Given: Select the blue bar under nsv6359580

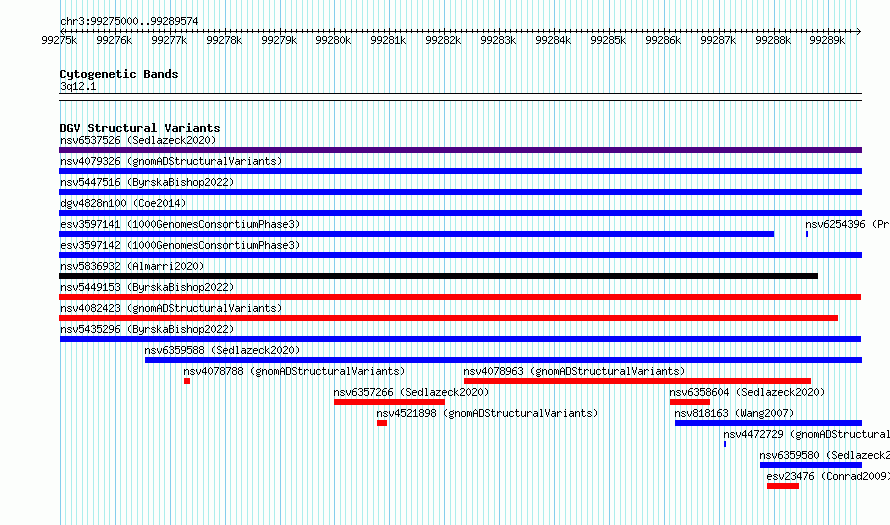Looking at the screenshot, I should [x=811, y=465].
